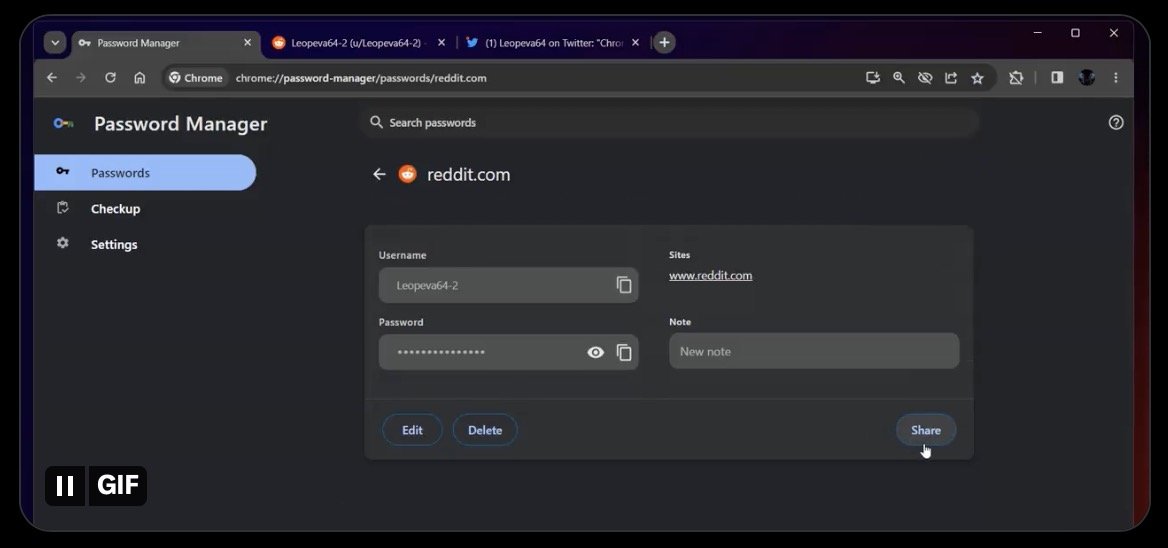Show the password with the eye icon

click(x=595, y=352)
